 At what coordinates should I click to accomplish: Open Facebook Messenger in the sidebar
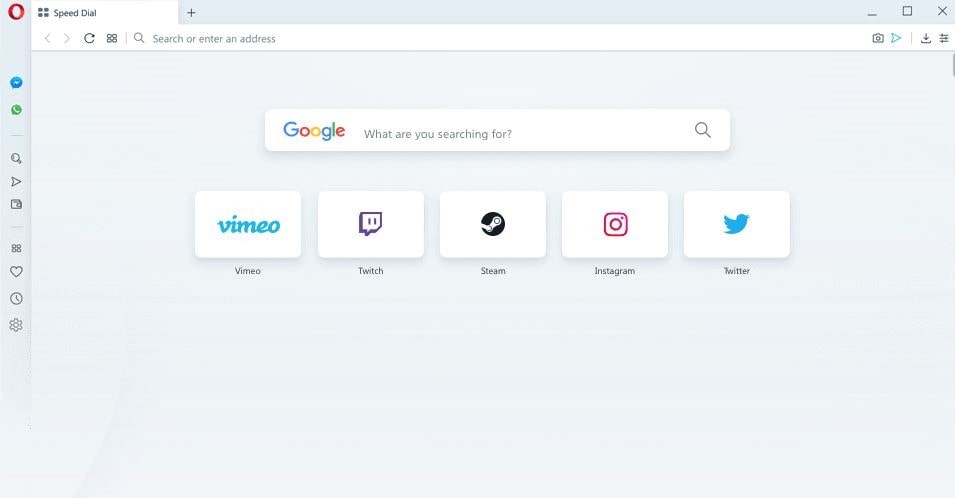16,83
